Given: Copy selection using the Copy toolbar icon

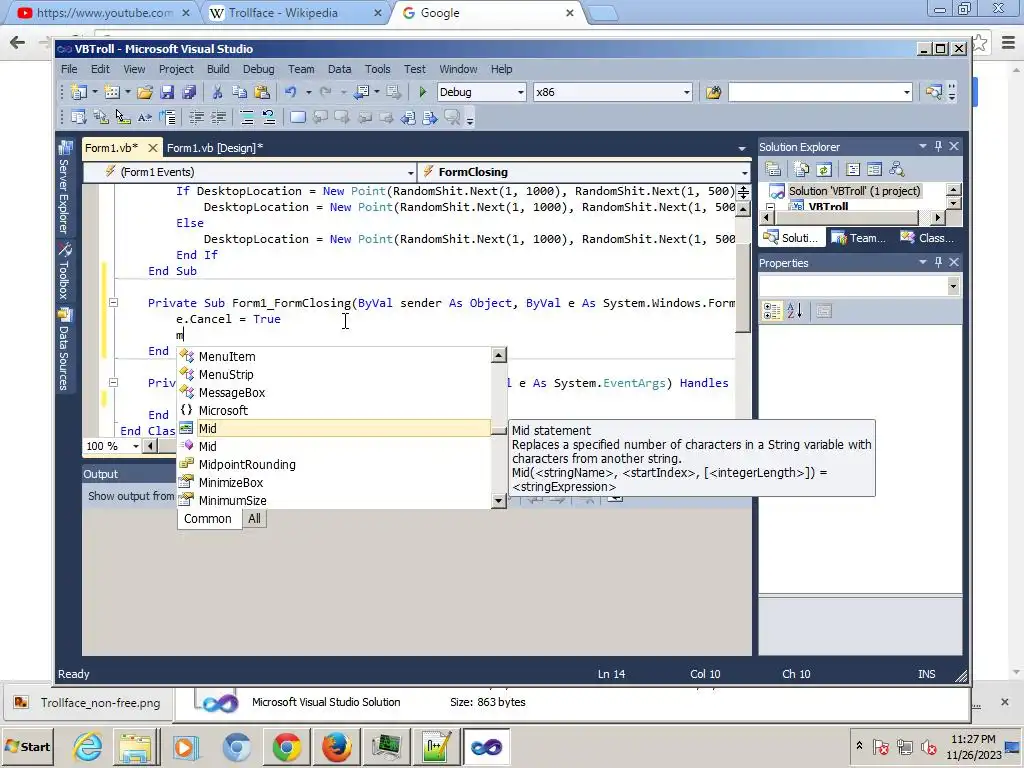Looking at the screenshot, I should tap(239, 92).
